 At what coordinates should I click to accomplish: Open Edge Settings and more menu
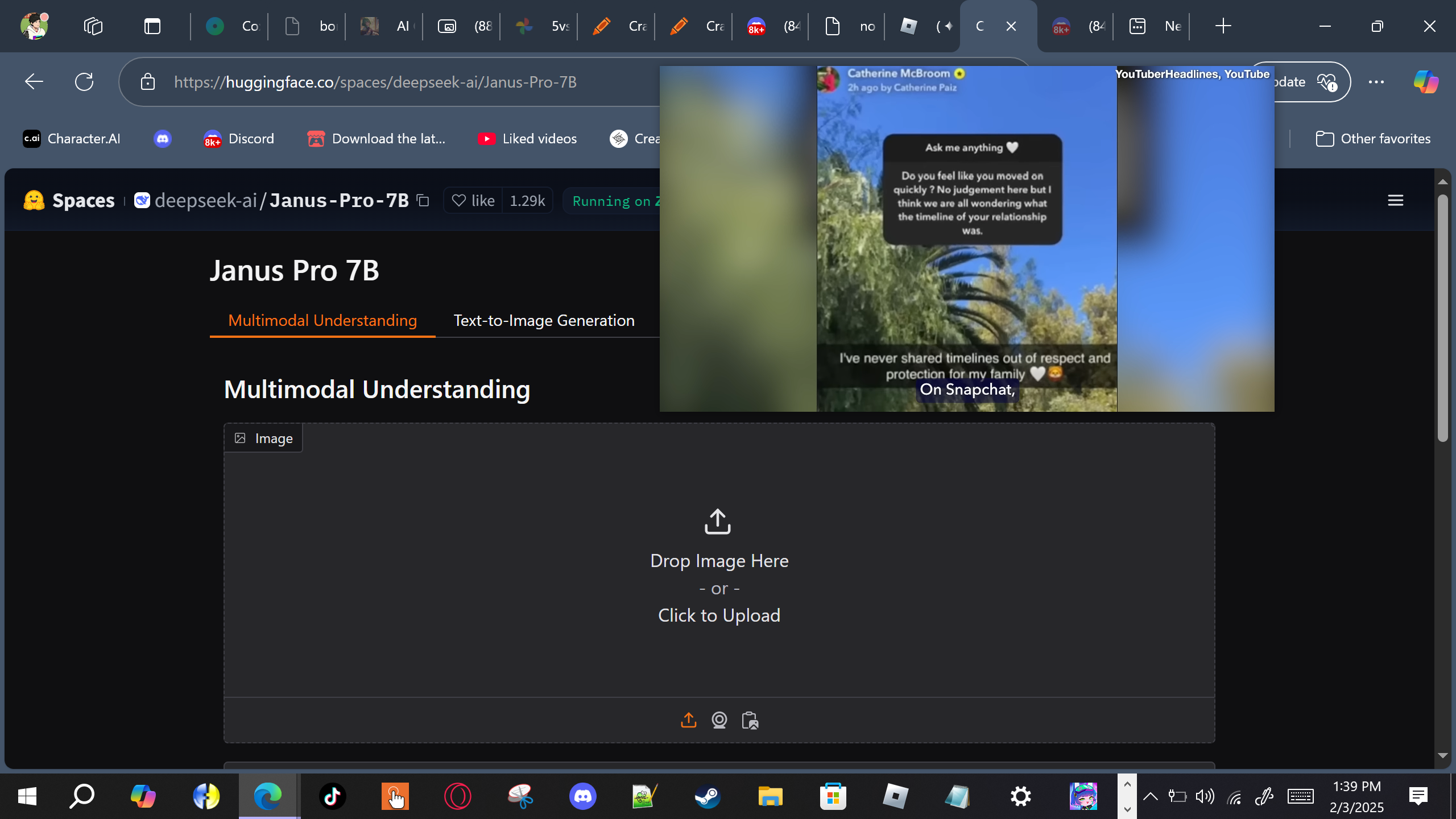pos(1376,82)
